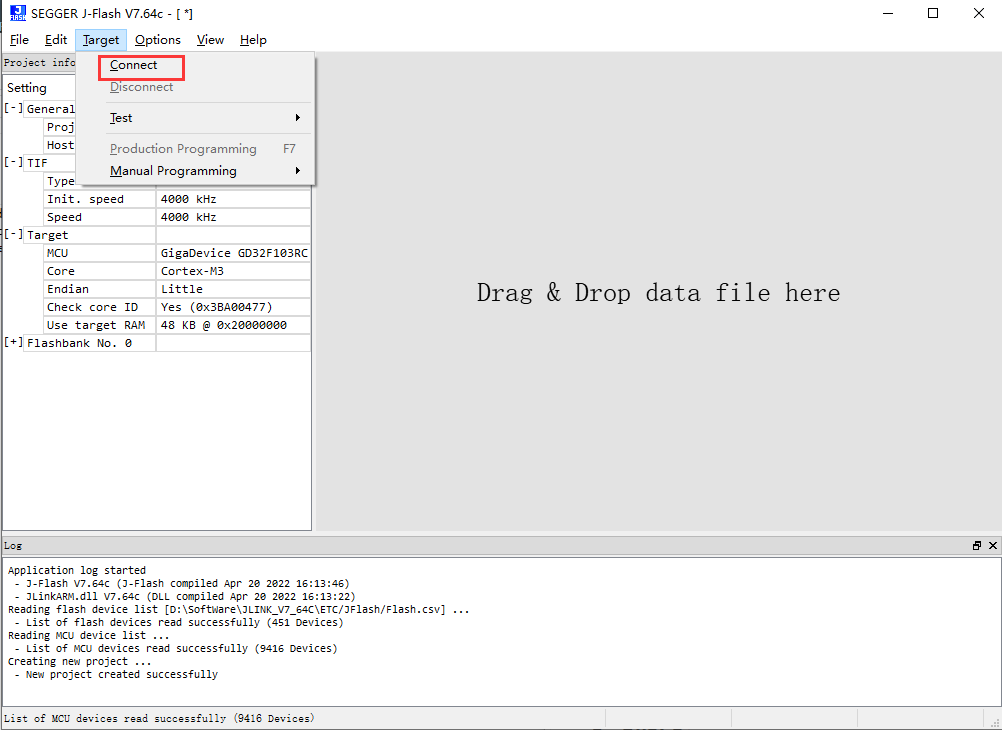Collapse the Target settings group
The image size is (1002, 730).
pyautogui.click(x=13, y=234)
